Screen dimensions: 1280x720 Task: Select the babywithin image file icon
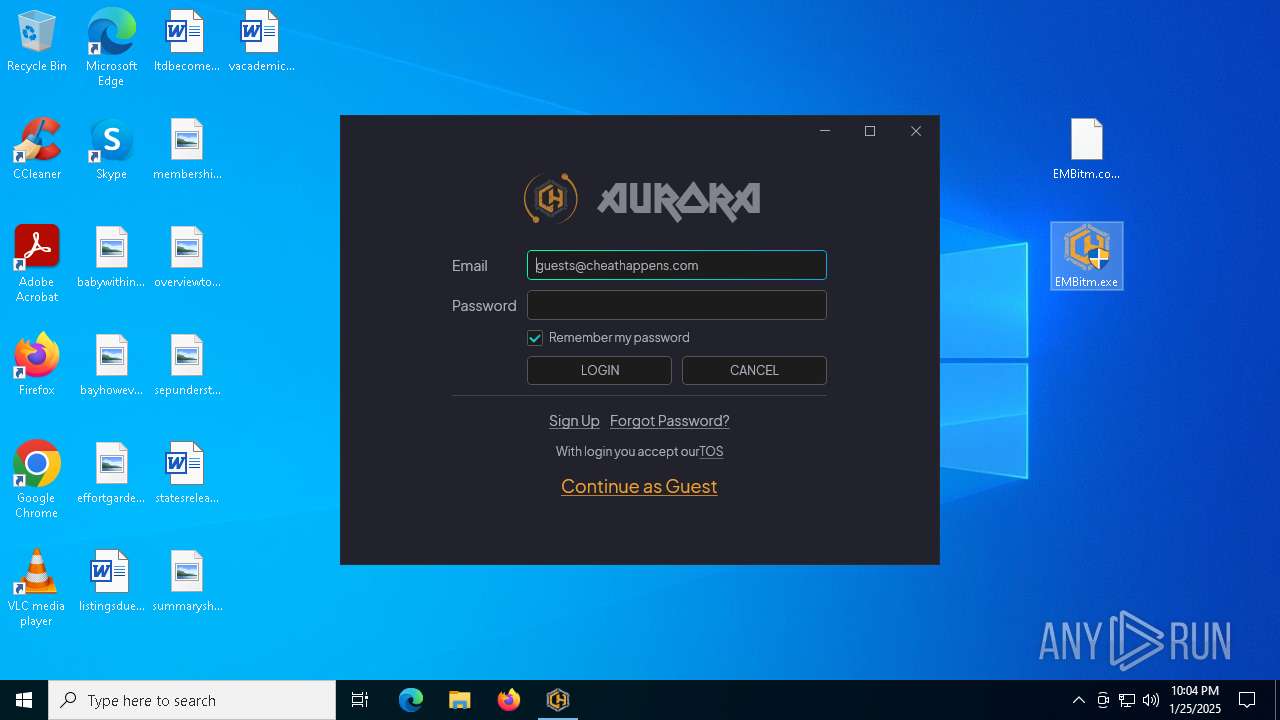pos(111,258)
